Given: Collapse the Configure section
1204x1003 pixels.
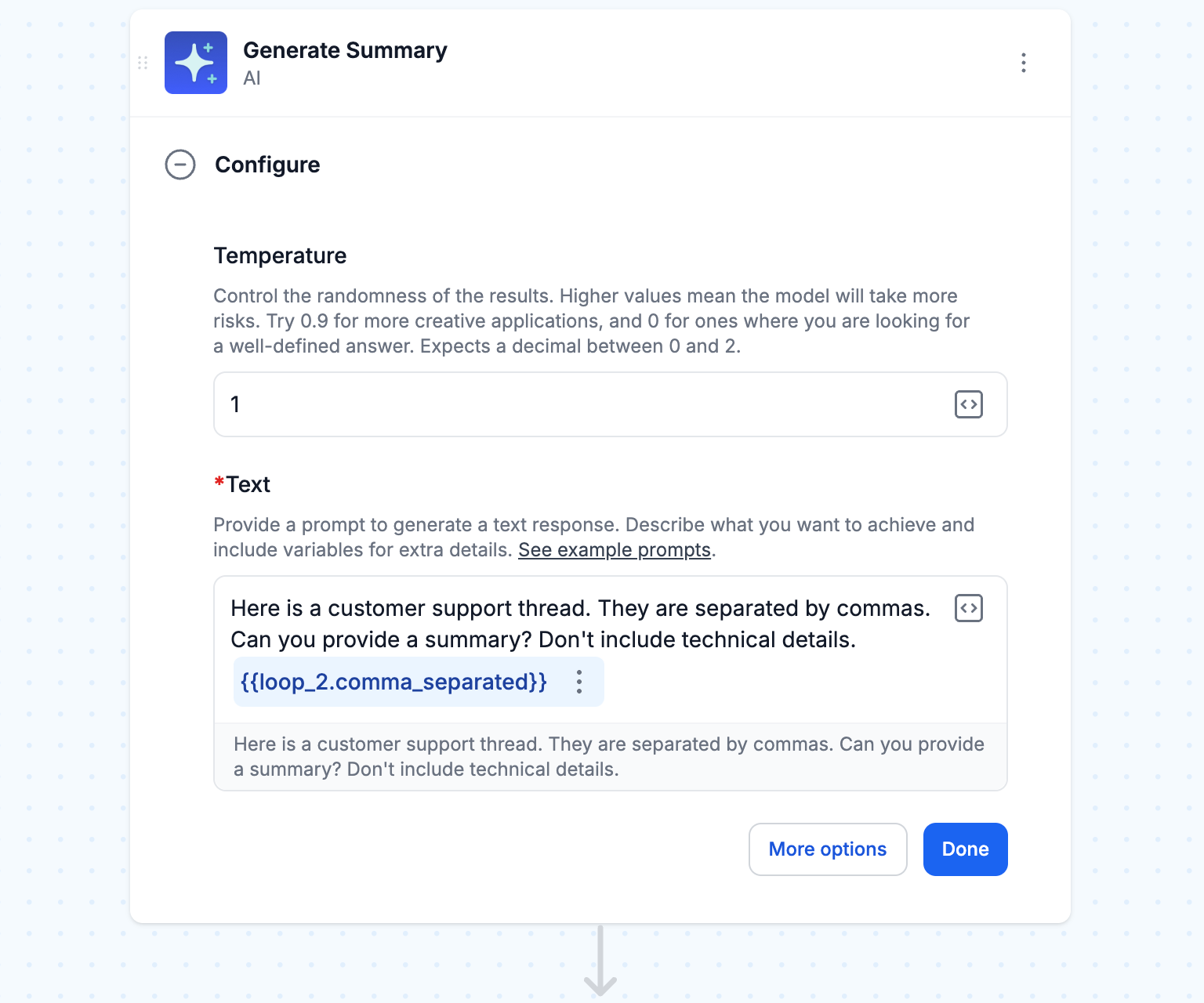Looking at the screenshot, I should pyautogui.click(x=180, y=165).
